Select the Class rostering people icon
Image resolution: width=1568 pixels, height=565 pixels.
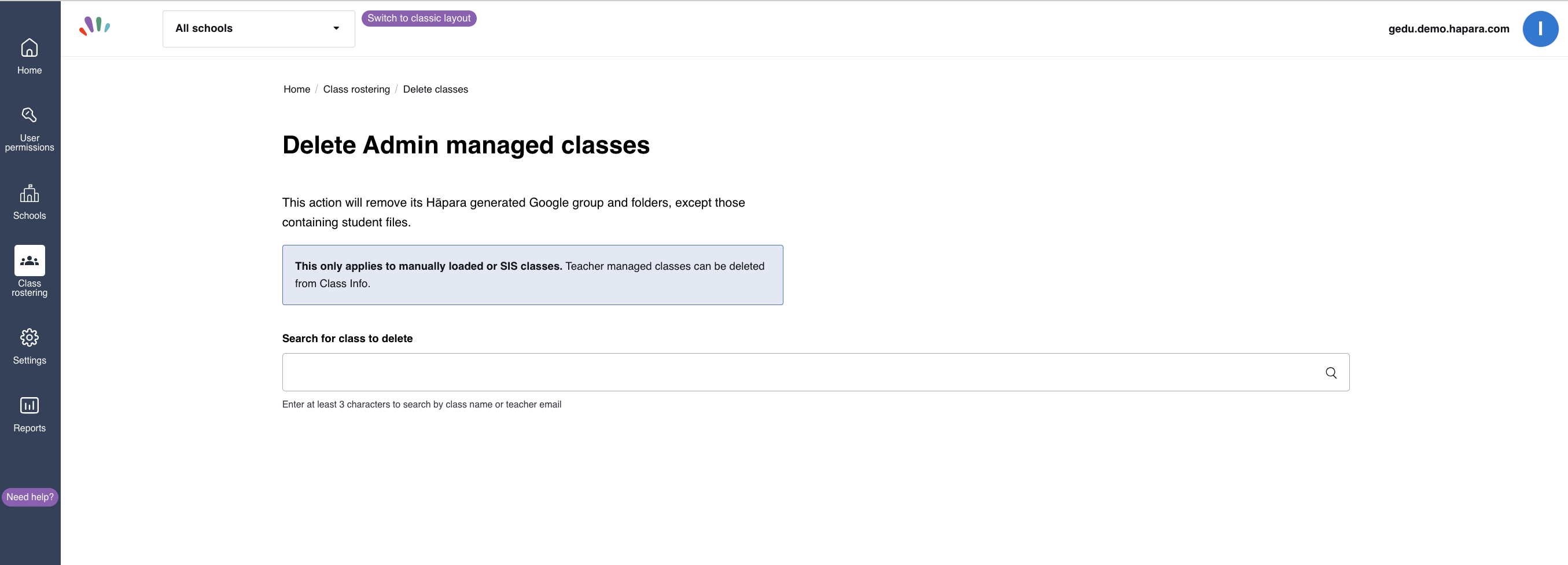coord(29,261)
